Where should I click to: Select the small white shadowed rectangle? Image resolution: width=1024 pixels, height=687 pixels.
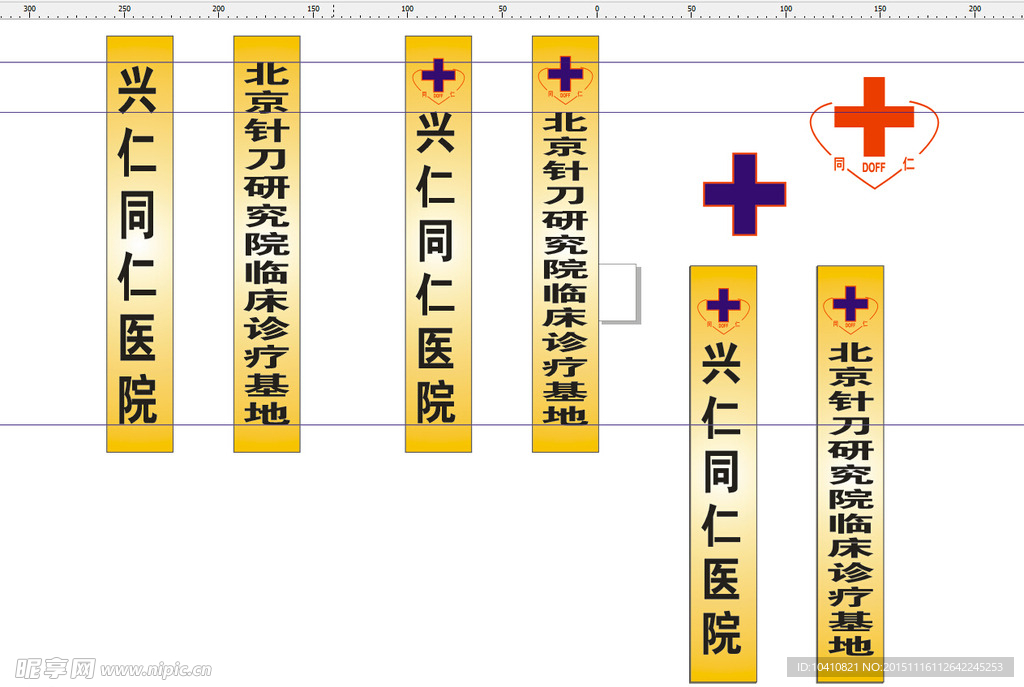coord(619,293)
